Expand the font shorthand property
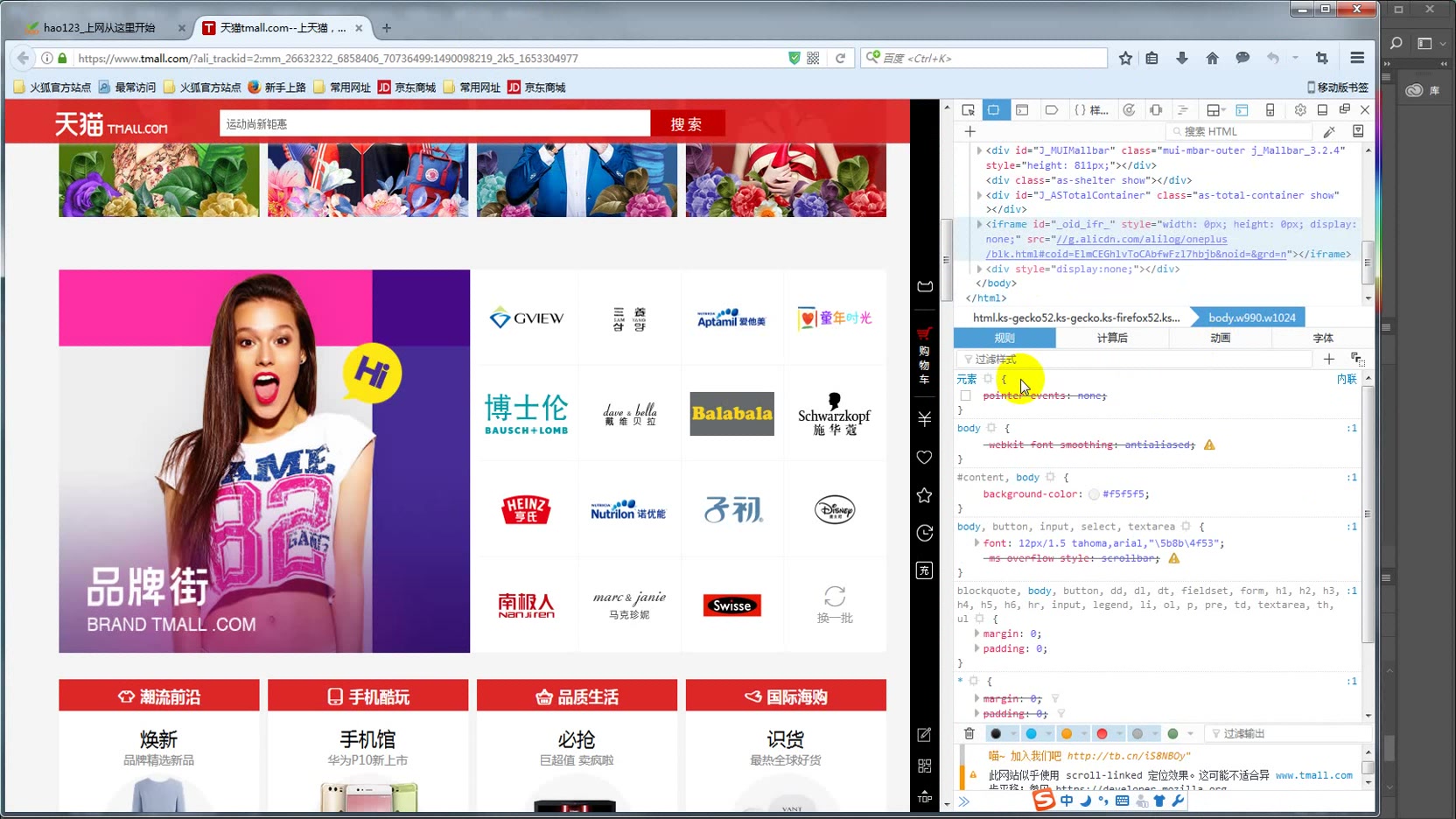This screenshot has height=819, width=1456. coord(976,542)
